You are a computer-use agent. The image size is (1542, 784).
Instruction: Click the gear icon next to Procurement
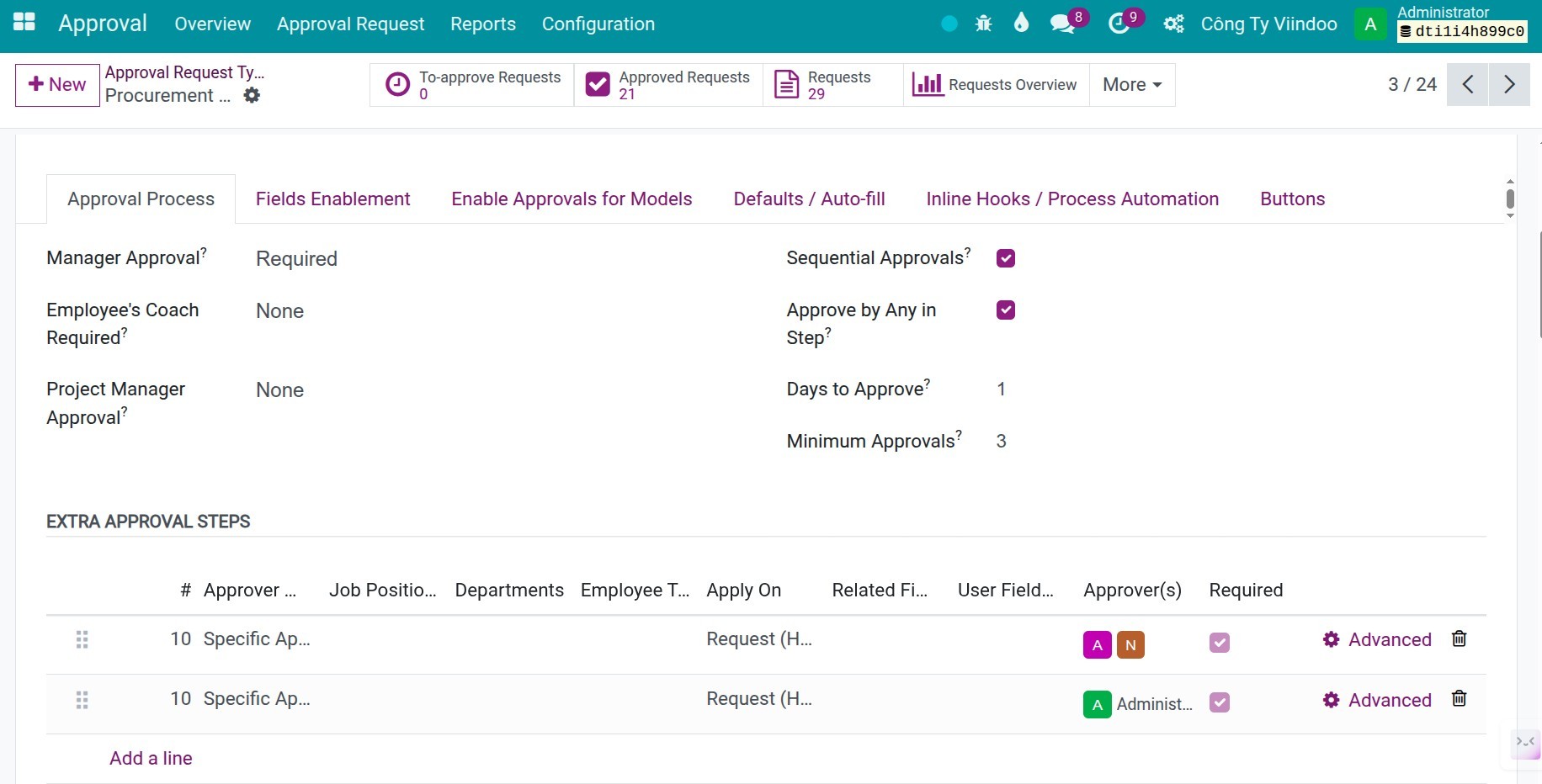tap(252, 95)
